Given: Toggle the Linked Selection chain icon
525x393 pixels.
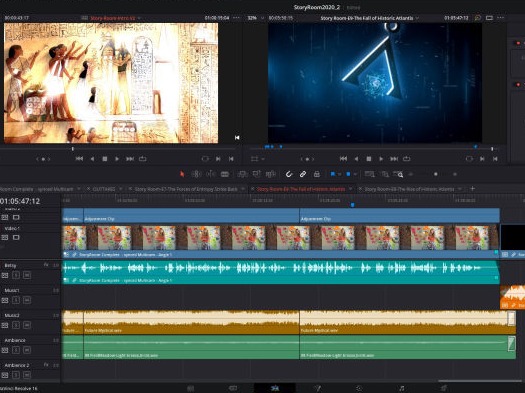Looking at the screenshot, I should tap(303, 174).
